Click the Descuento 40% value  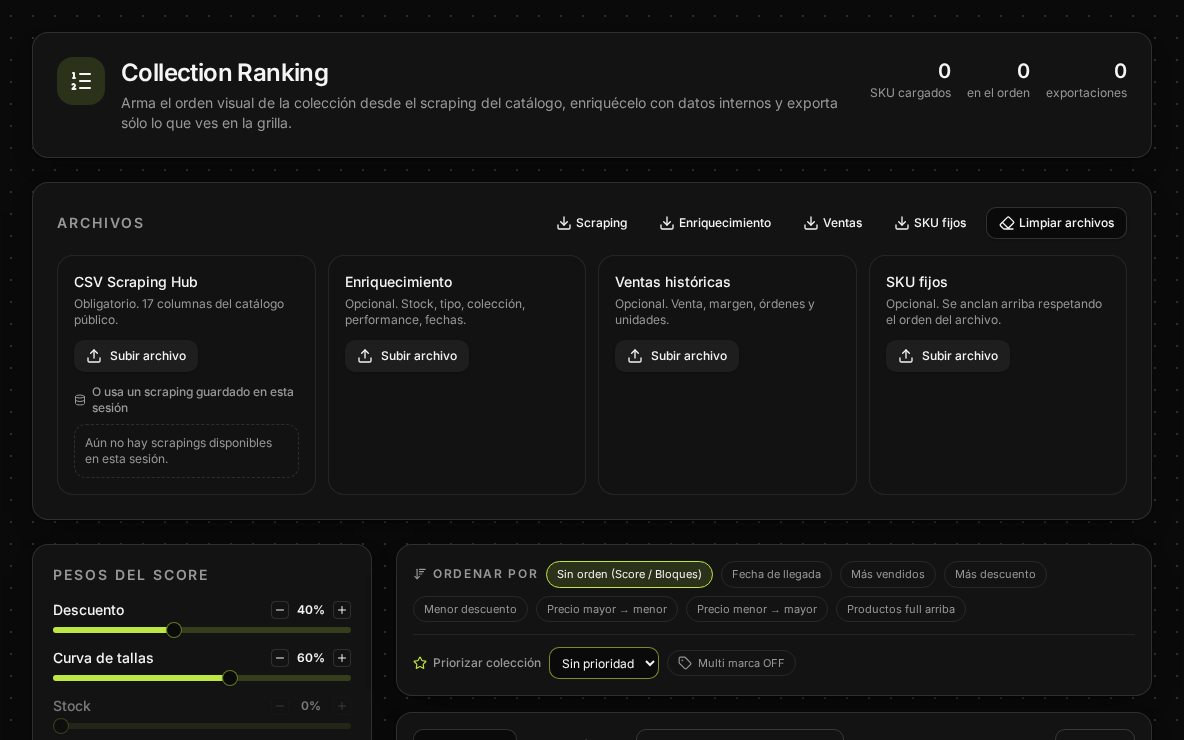310,610
